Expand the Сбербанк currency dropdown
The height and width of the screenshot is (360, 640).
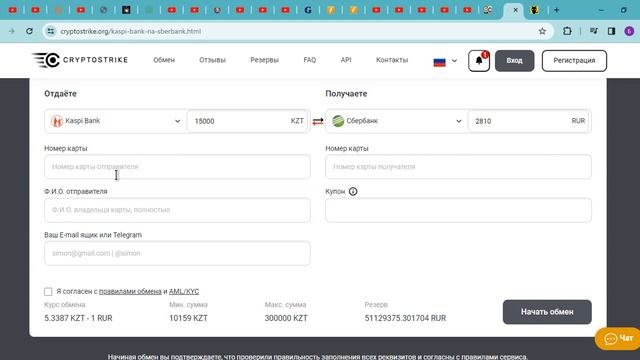tap(397, 121)
